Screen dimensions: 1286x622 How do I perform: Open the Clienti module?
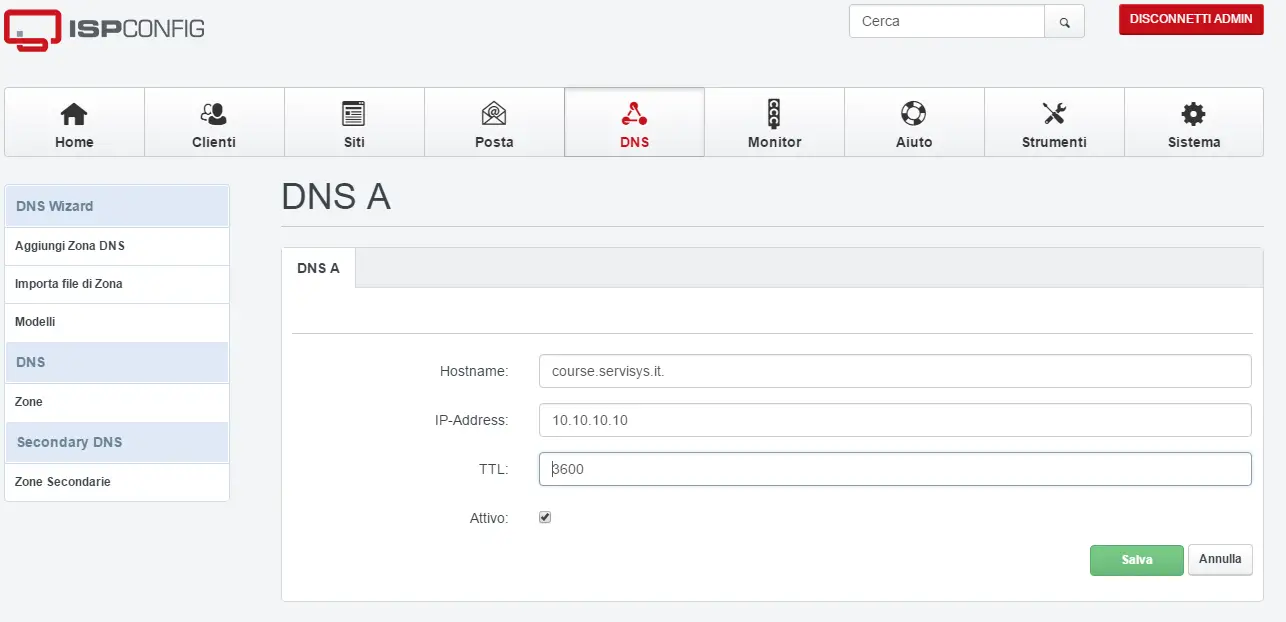click(x=214, y=122)
